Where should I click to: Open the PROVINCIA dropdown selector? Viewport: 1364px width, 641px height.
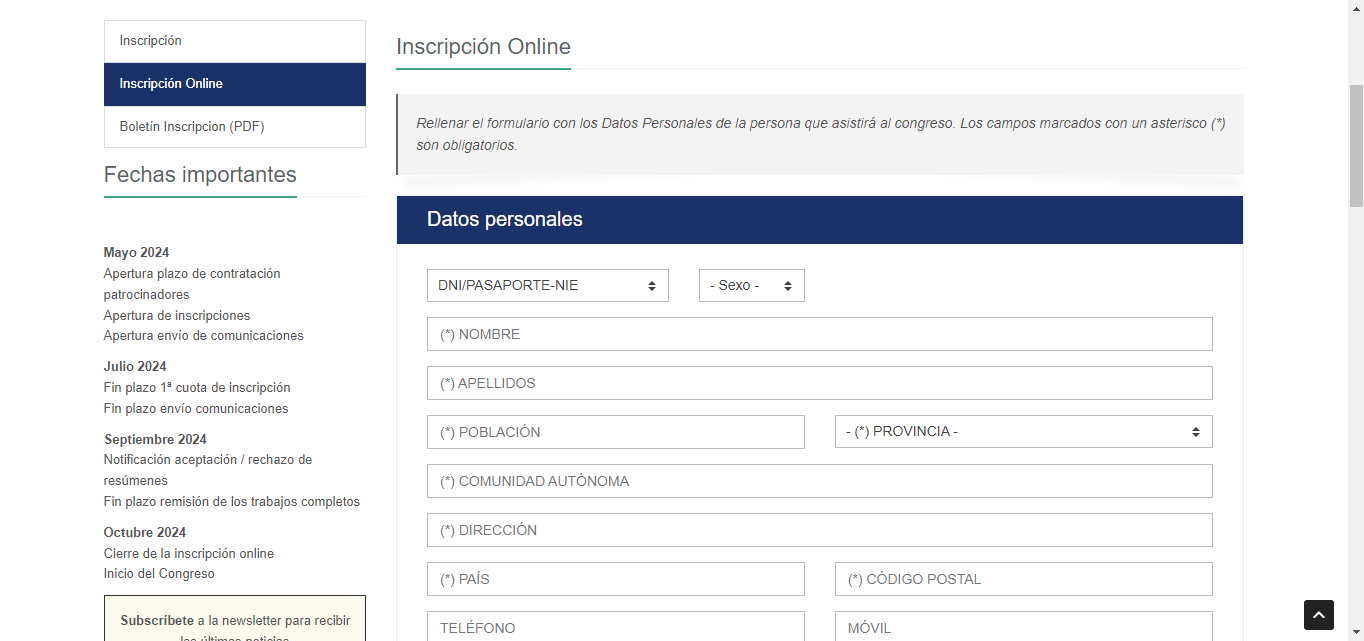pos(1023,432)
